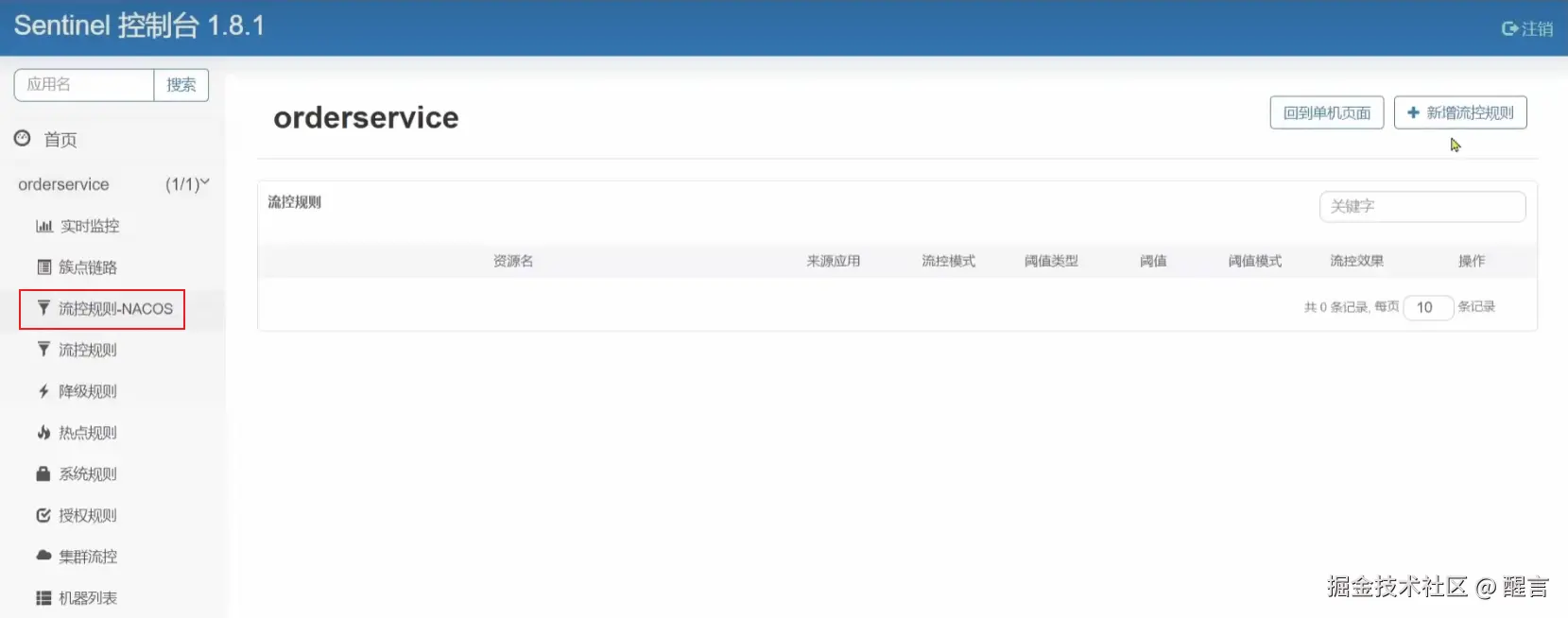Click the 操作 column header

pyautogui.click(x=1472, y=261)
